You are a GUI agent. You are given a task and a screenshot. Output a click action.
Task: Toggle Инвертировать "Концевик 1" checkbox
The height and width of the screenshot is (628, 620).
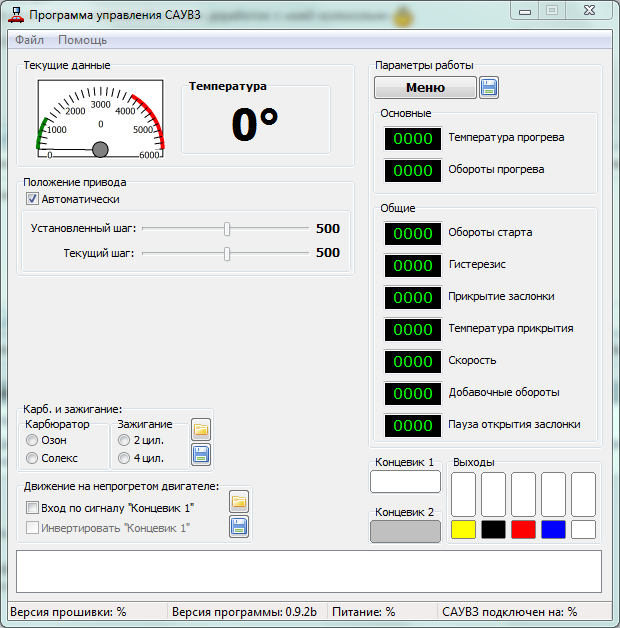(x=32, y=527)
